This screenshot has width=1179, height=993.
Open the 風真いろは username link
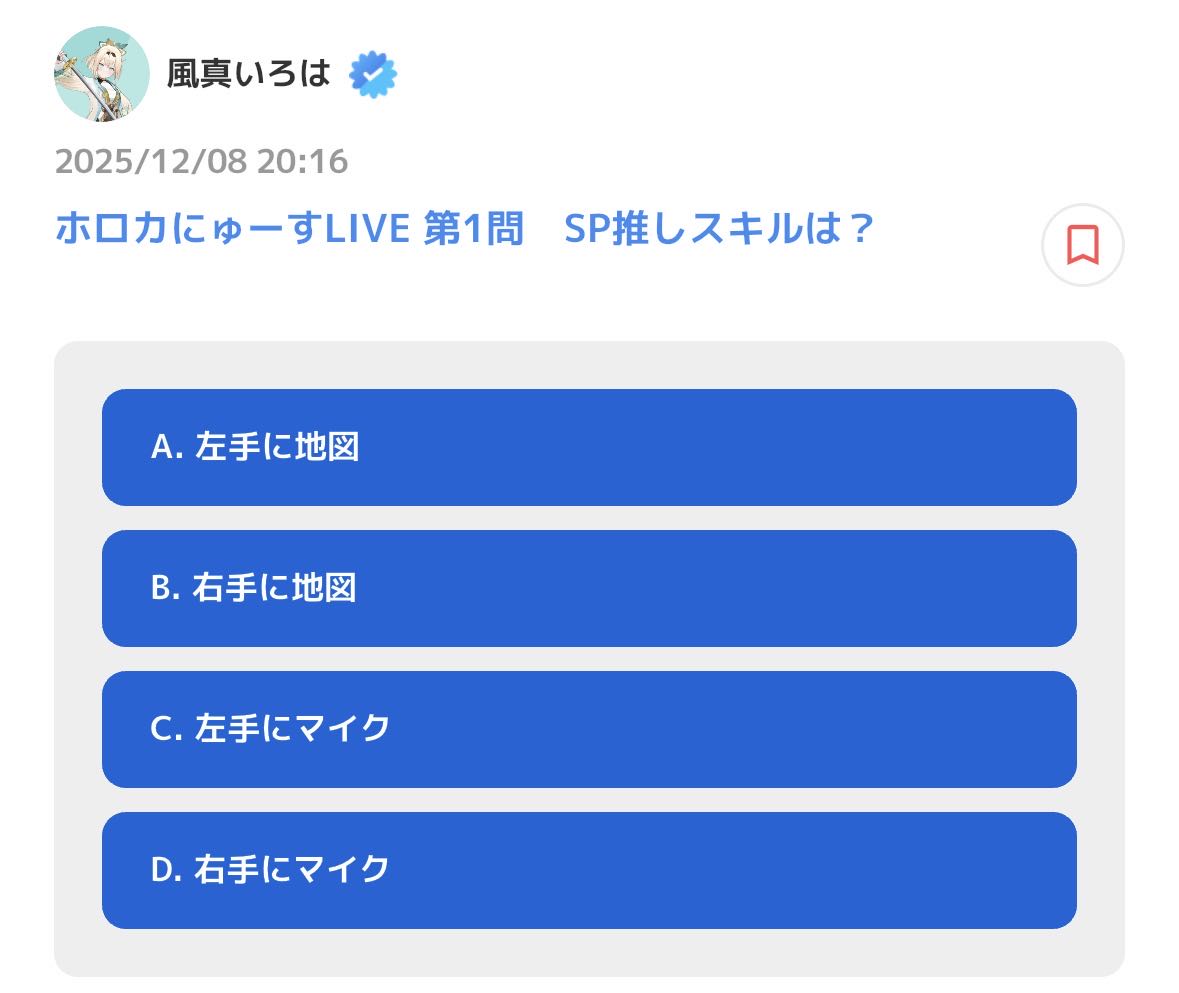[248, 75]
